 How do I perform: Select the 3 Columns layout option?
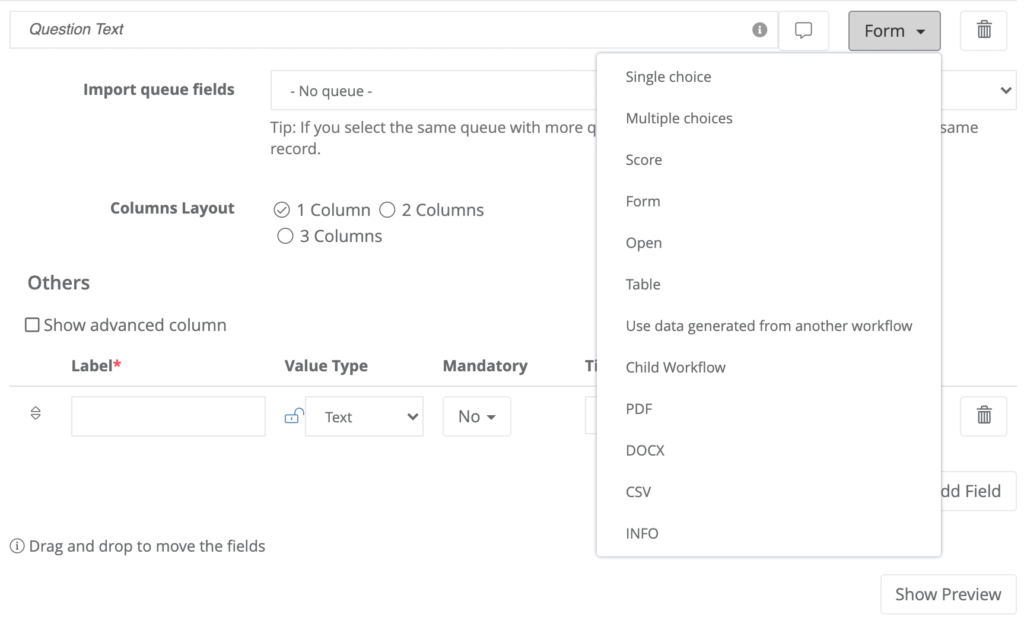coord(285,236)
